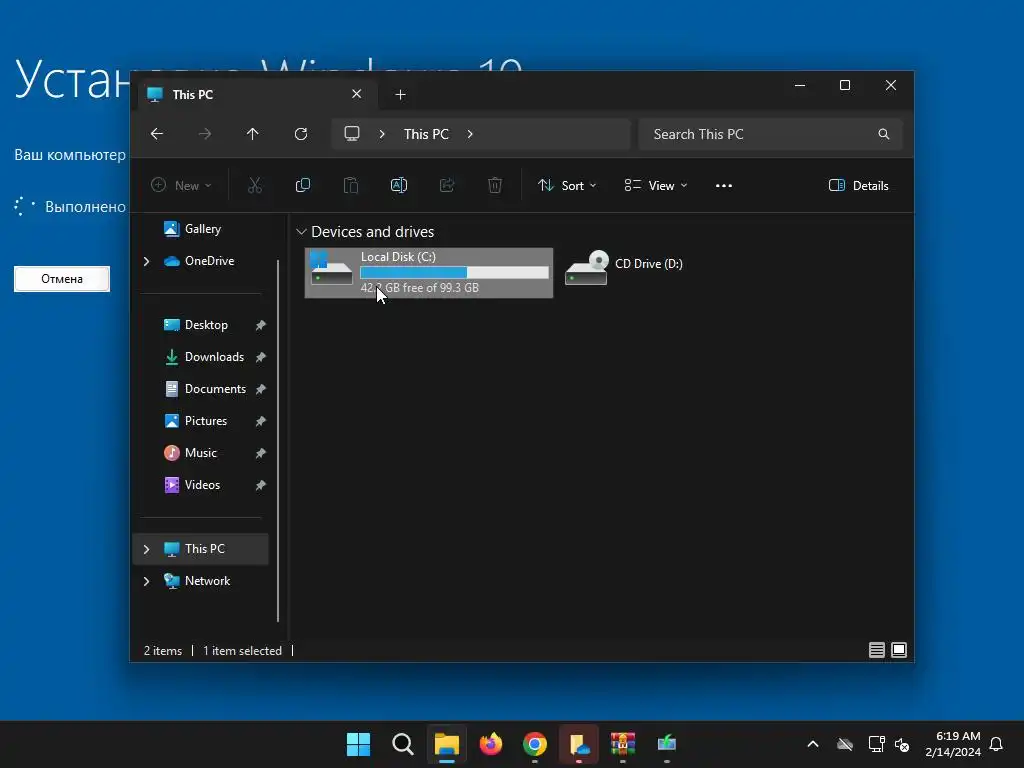Image resolution: width=1024 pixels, height=768 pixels.
Task: Launch Google Chrome from taskbar
Action: coord(535,744)
